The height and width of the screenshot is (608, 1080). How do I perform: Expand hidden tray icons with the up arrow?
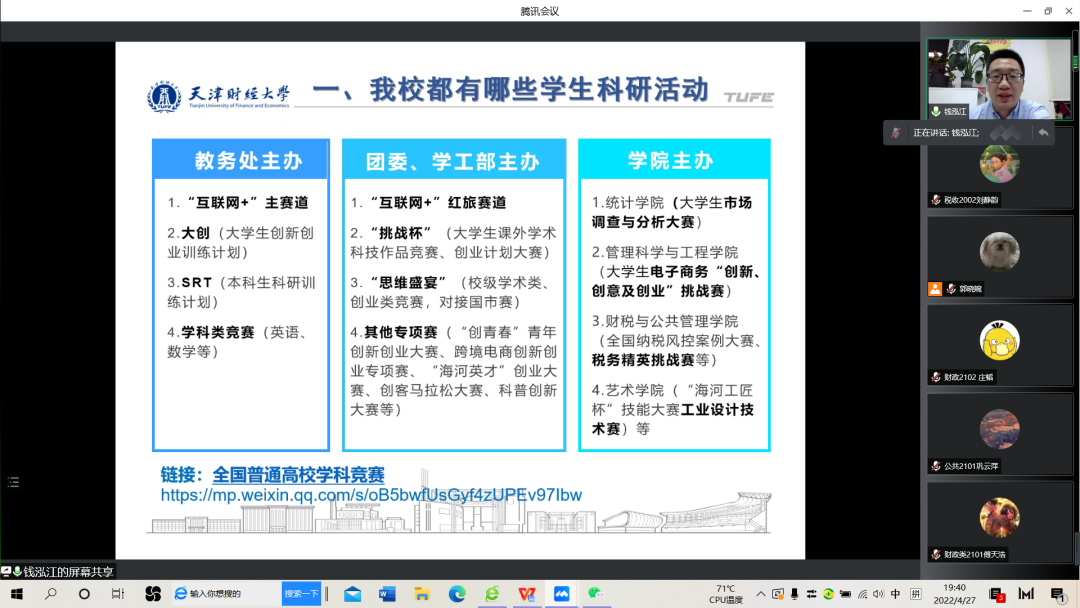pos(759,594)
